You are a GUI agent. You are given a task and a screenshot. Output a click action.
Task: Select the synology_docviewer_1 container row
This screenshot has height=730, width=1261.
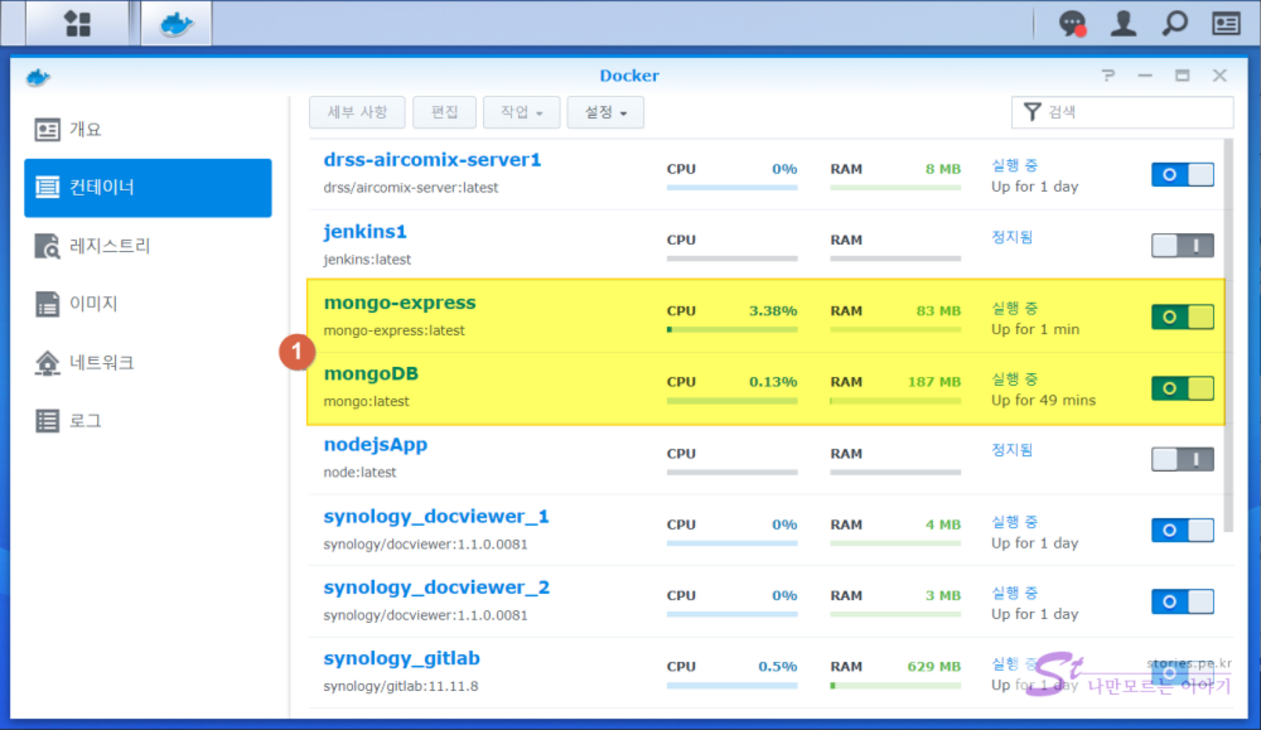pyautogui.click(x=480, y=530)
